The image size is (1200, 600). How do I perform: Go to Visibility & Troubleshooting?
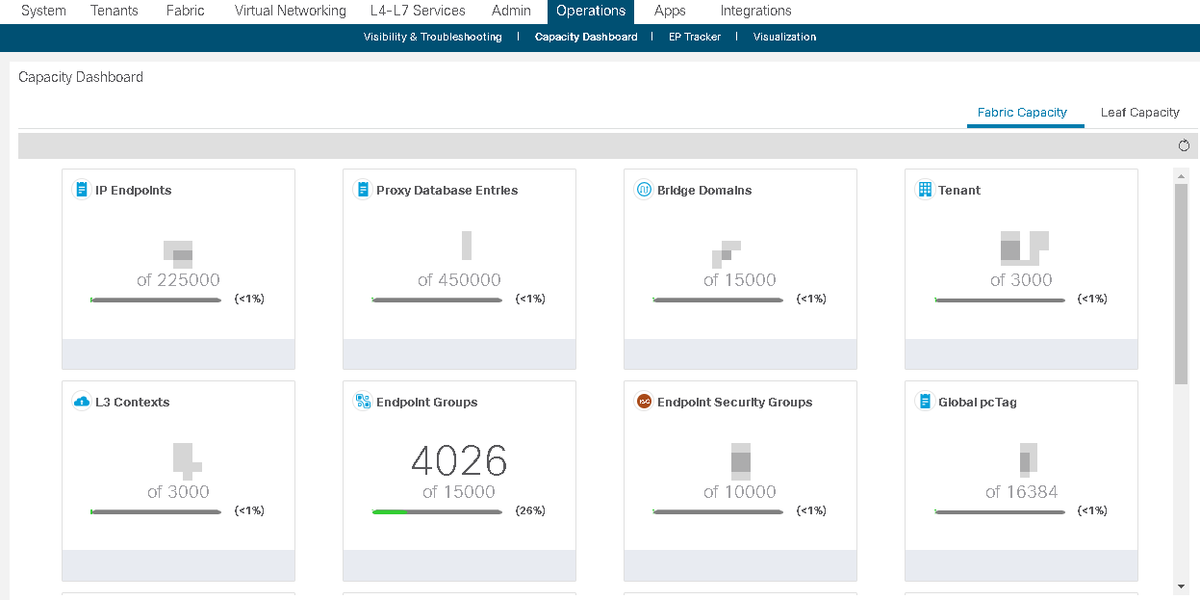[x=433, y=37]
